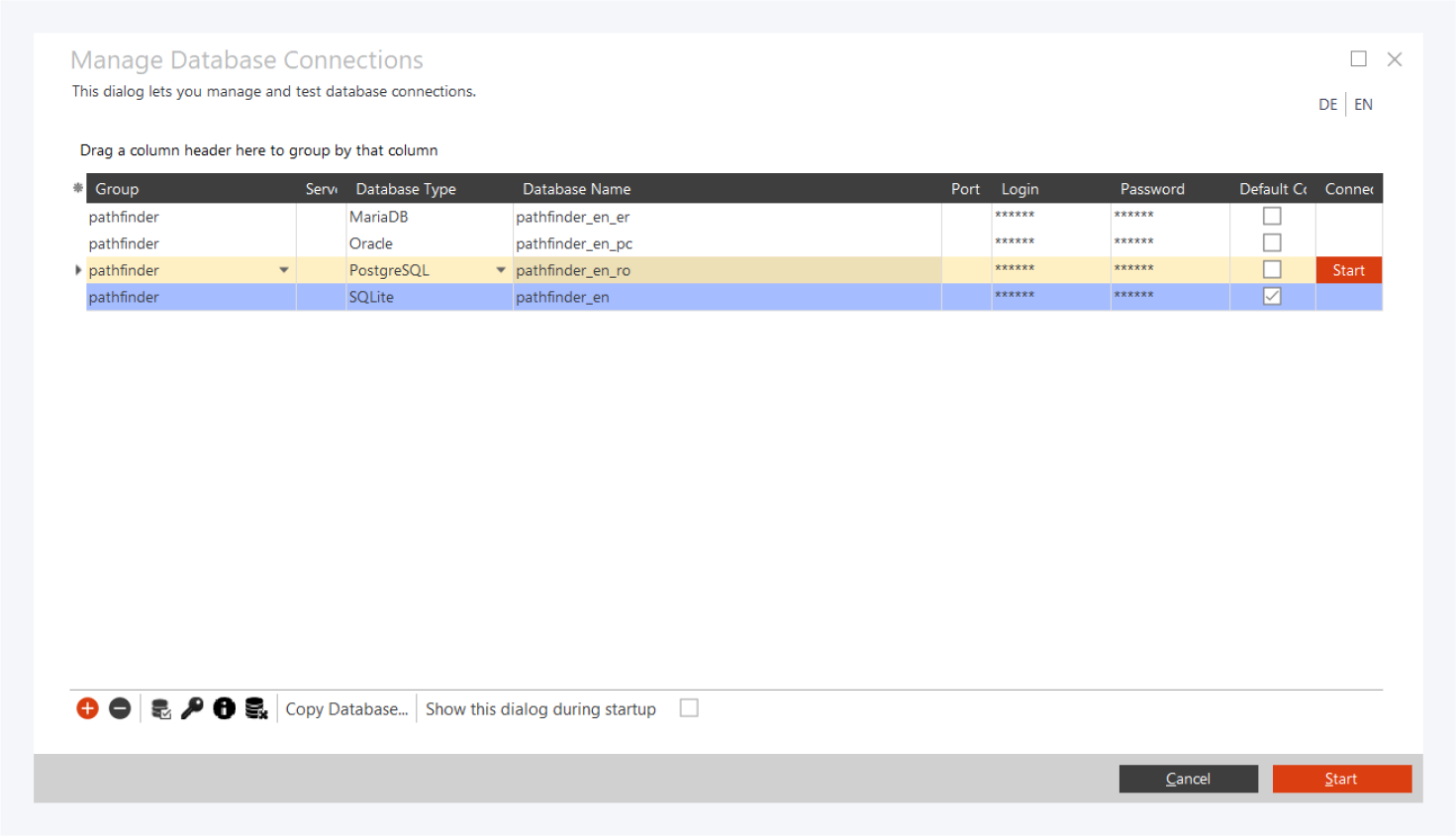Click the minus icon to remove connection
1456x836 pixels.
click(120, 708)
